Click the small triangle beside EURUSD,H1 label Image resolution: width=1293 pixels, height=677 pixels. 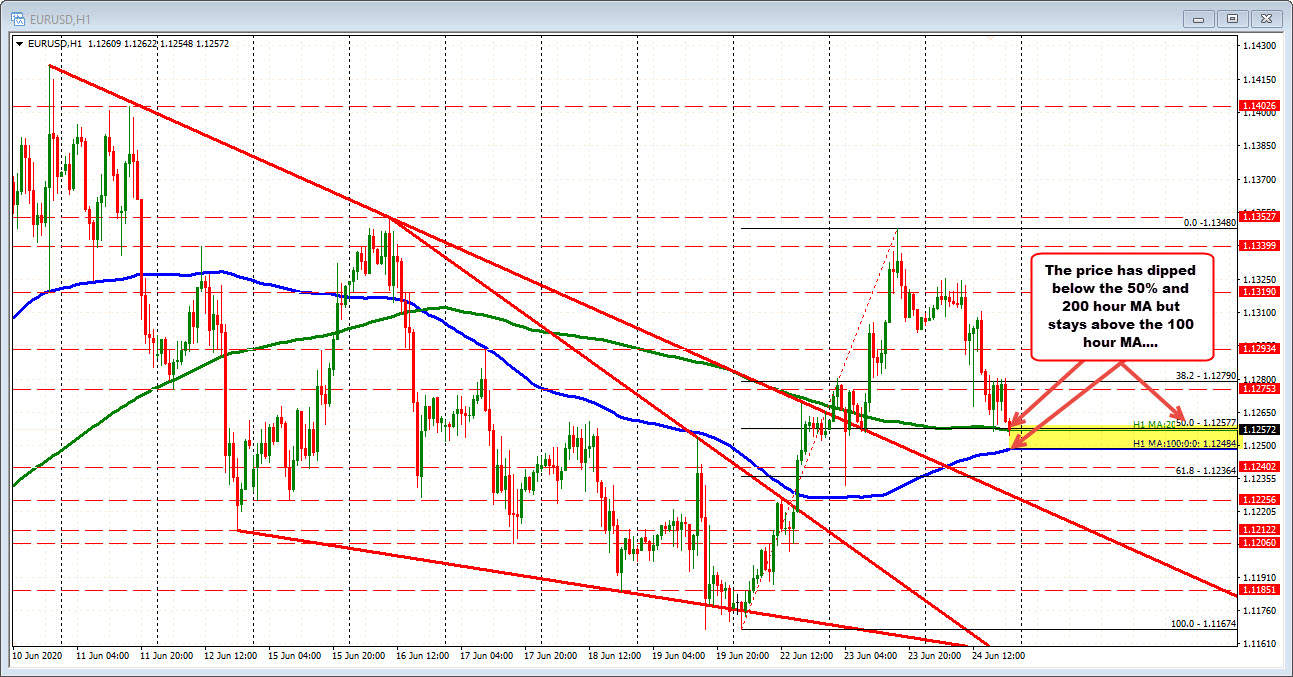click(x=20, y=43)
